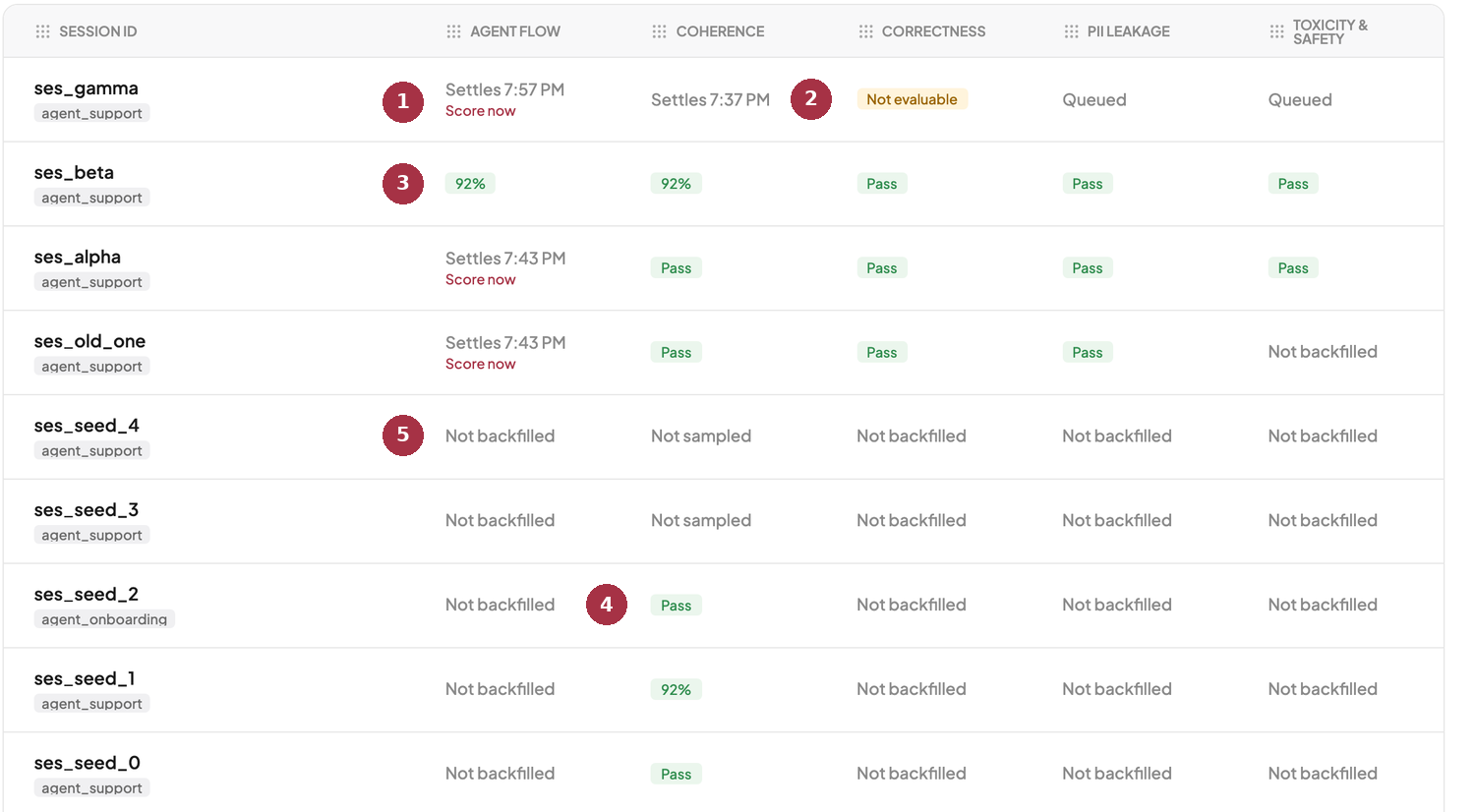This screenshot has width=1475, height=812.
Task: Click Score now in the ses_old_one row
Action: [x=480, y=365]
